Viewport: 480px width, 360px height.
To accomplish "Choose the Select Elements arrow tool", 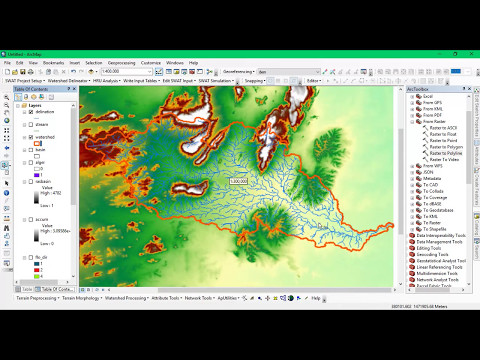I will pos(6,183).
